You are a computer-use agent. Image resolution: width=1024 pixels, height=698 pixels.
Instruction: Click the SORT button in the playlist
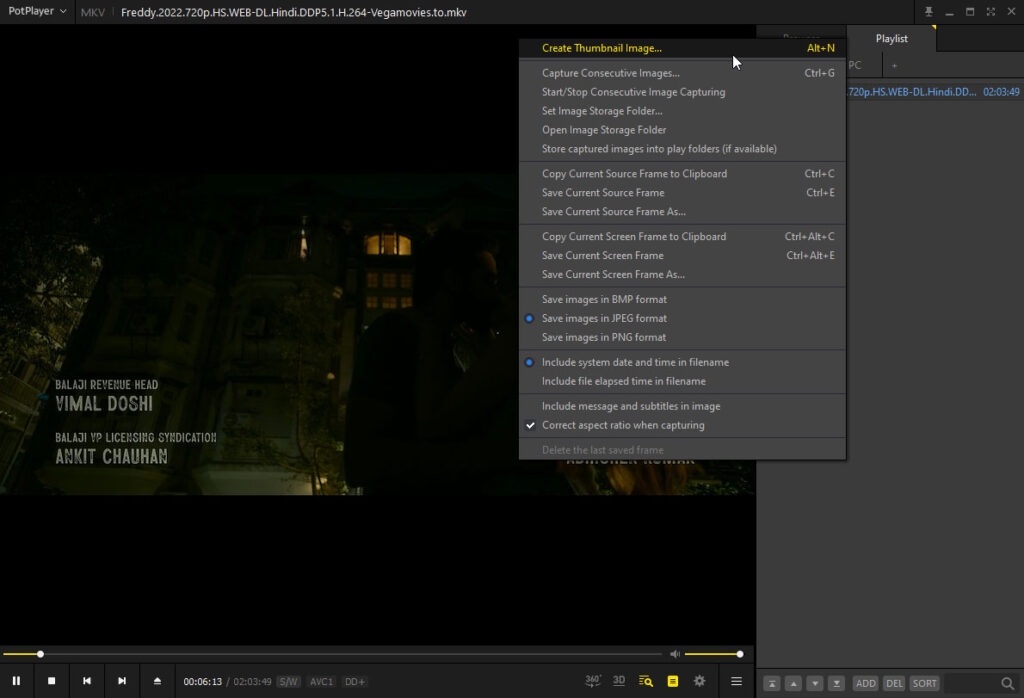924,683
